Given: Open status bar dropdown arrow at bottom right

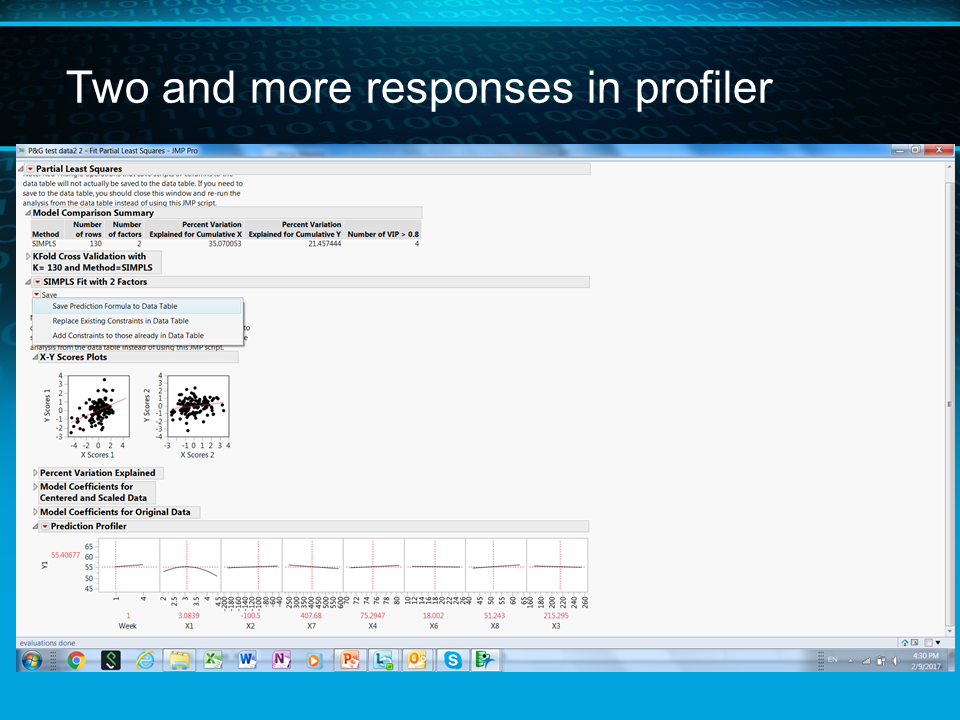Looking at the screenshot, I should pos(938,642).
